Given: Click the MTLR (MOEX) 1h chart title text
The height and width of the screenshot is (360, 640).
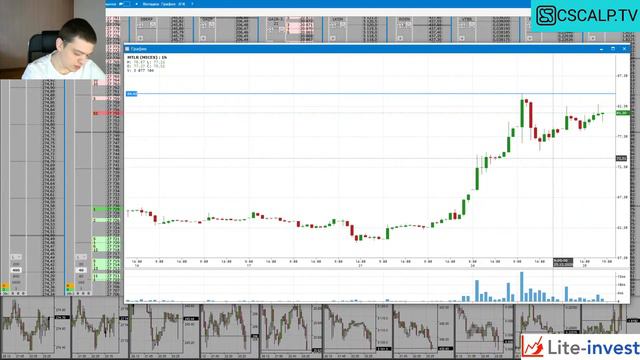Looking at the screenshot, I should [x=147, y=58].
